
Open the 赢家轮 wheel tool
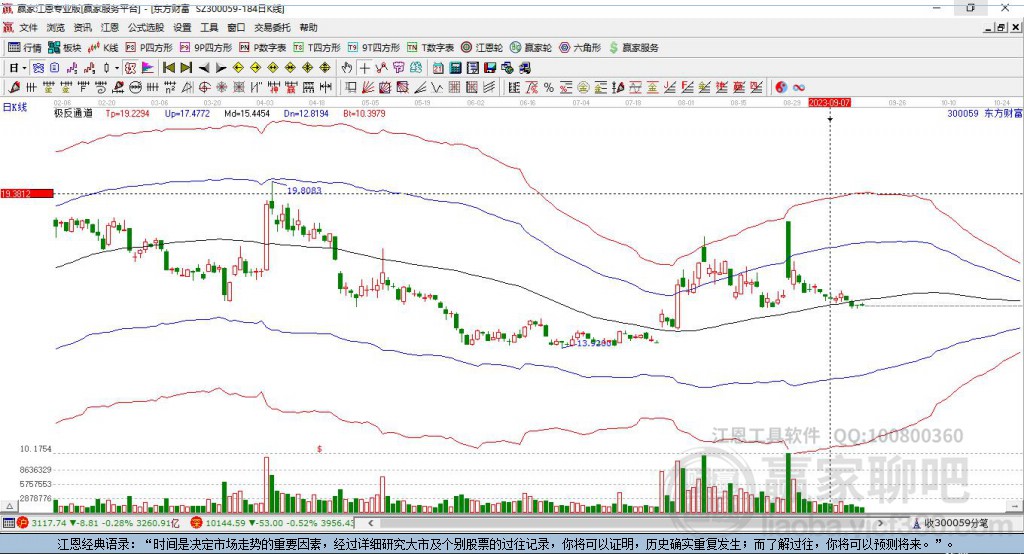tap(530, 48)
